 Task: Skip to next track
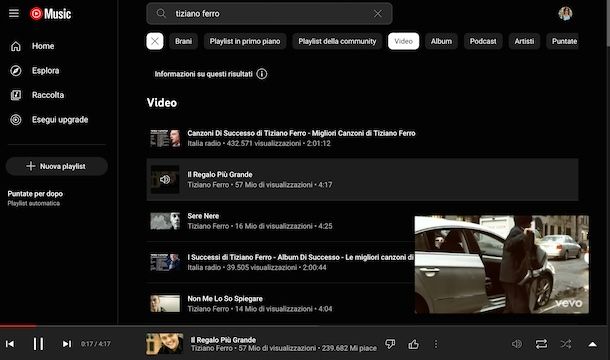[67, 344]
